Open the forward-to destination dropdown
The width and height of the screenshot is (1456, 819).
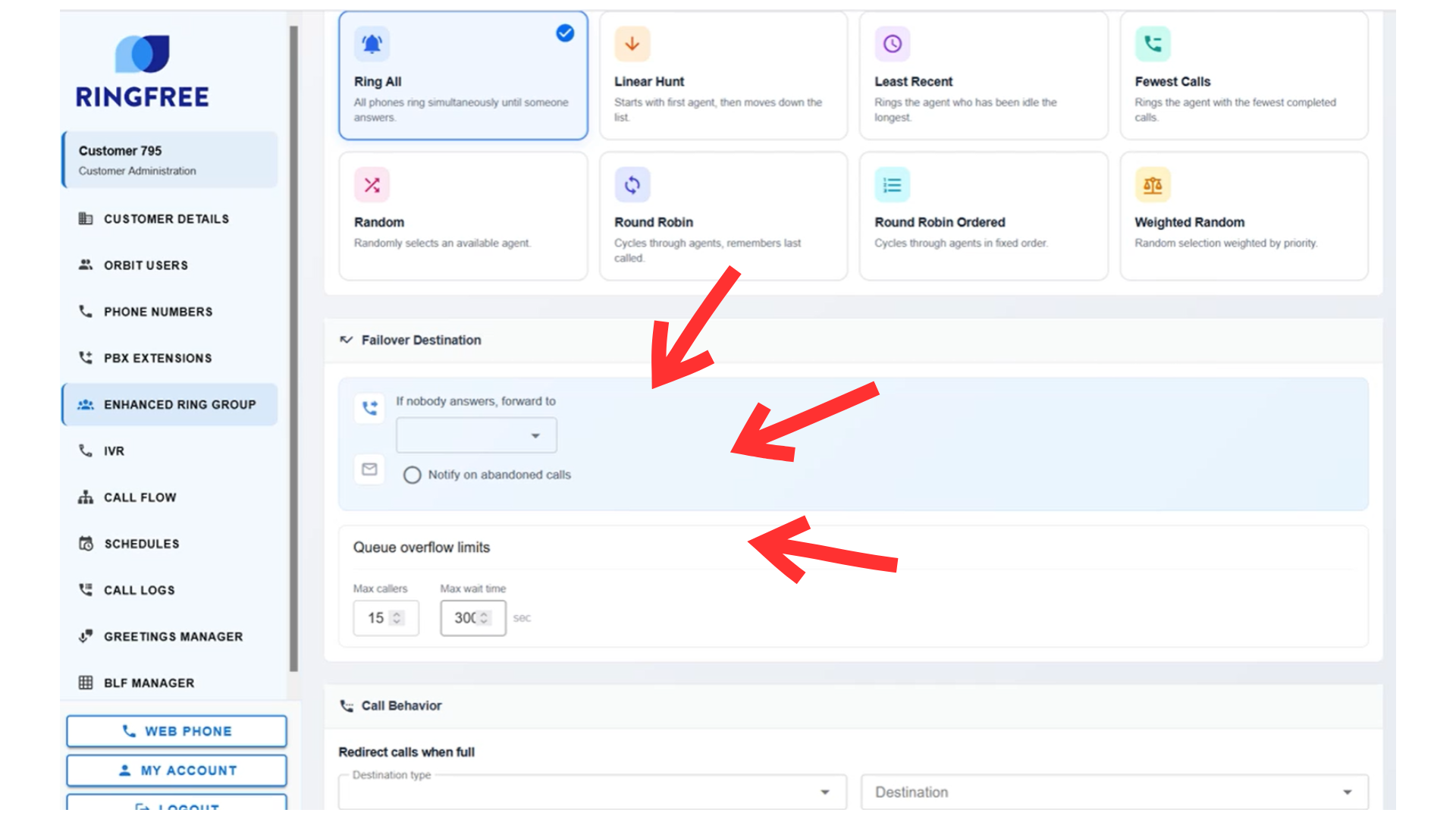[x=476, y=436]
